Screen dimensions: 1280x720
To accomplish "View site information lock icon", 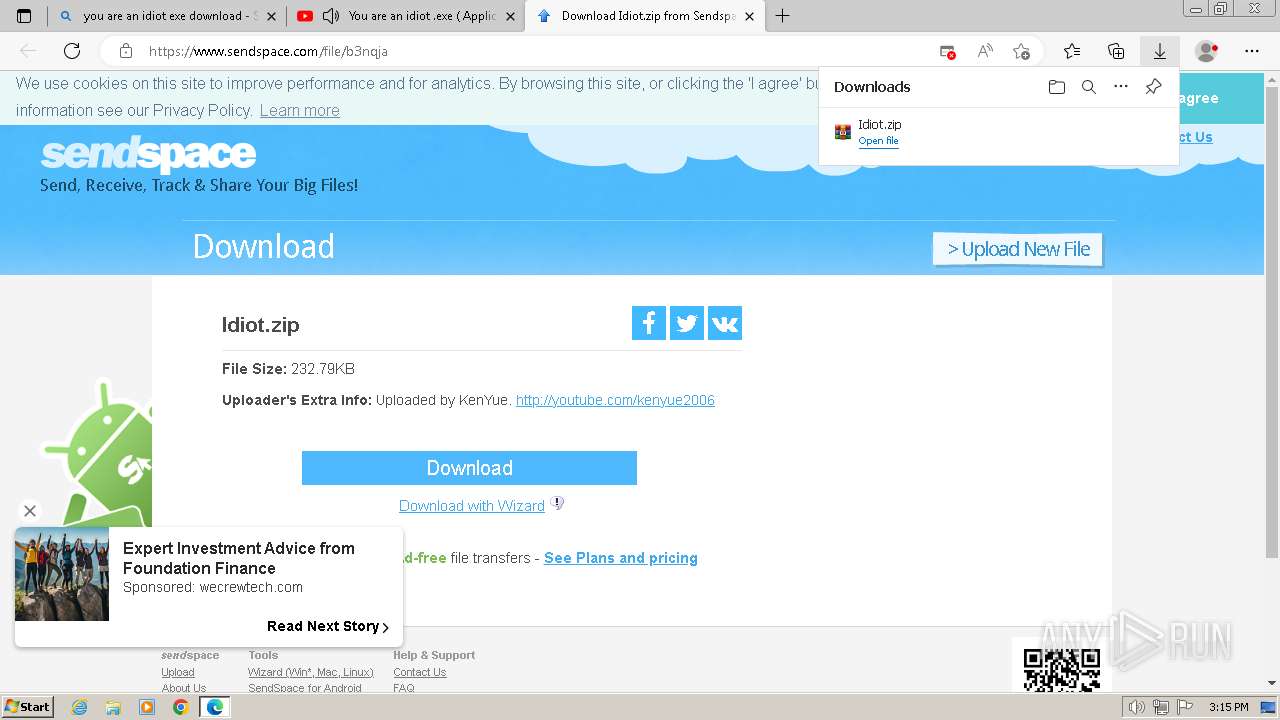I will [x=126, y=51].
